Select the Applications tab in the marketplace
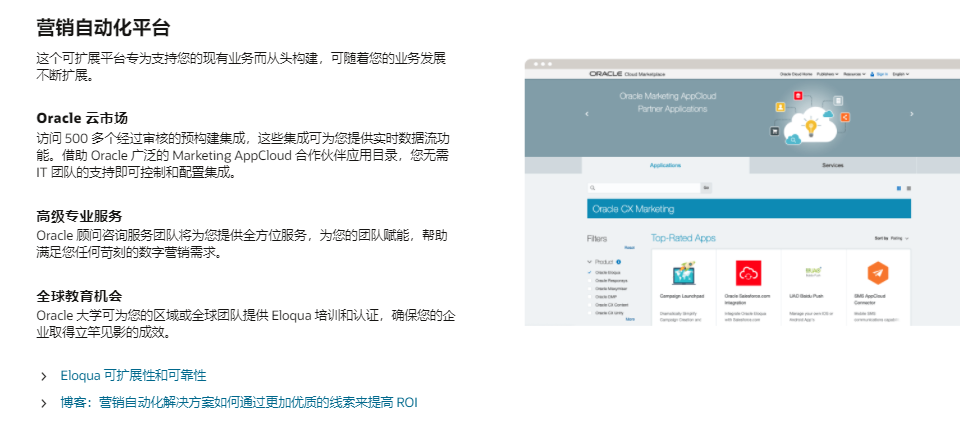The image size is (960, 440). 665,165
